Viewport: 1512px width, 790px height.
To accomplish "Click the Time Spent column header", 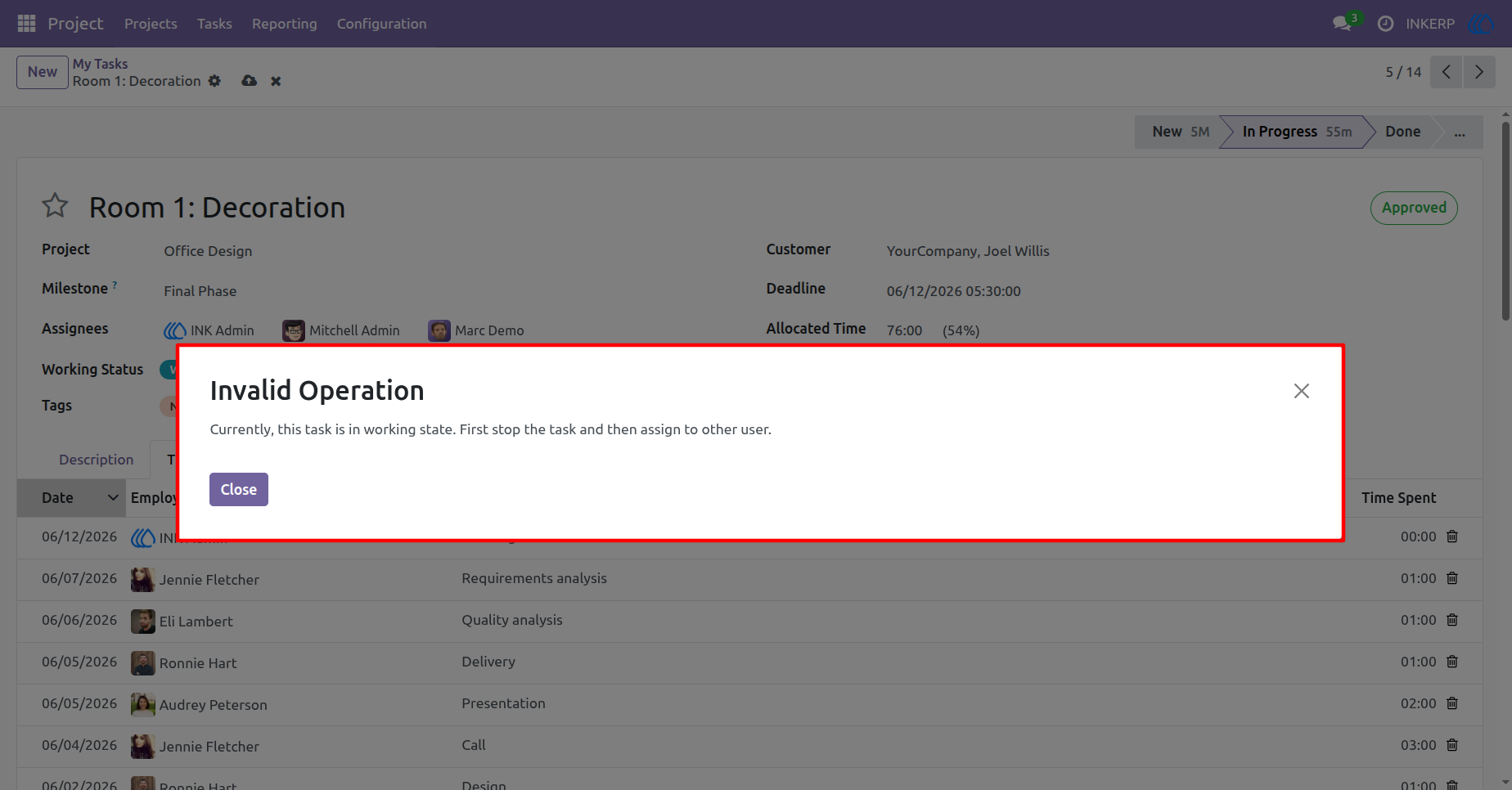I will pos(1398,497).
